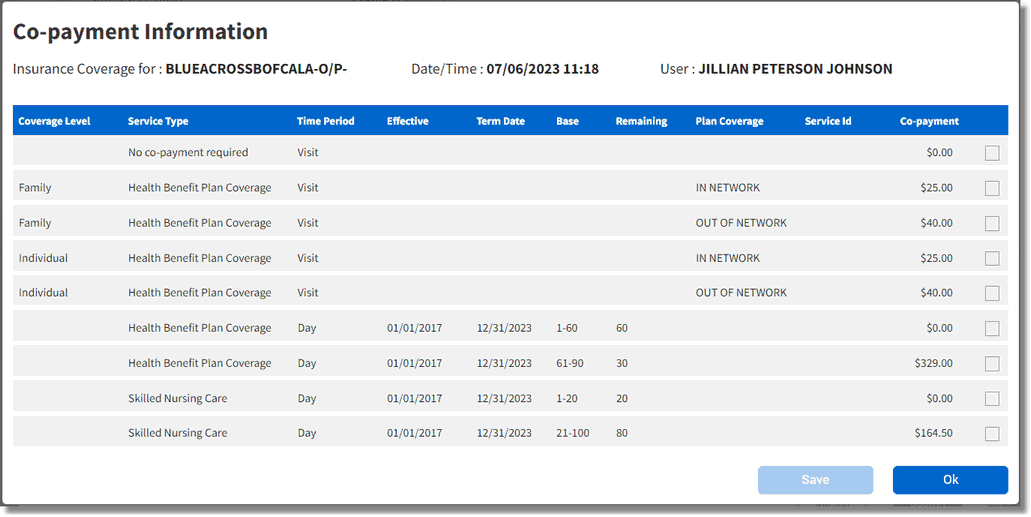
Task: Click the $164.50 co-payment amount
Action: [x=934, y=433]
